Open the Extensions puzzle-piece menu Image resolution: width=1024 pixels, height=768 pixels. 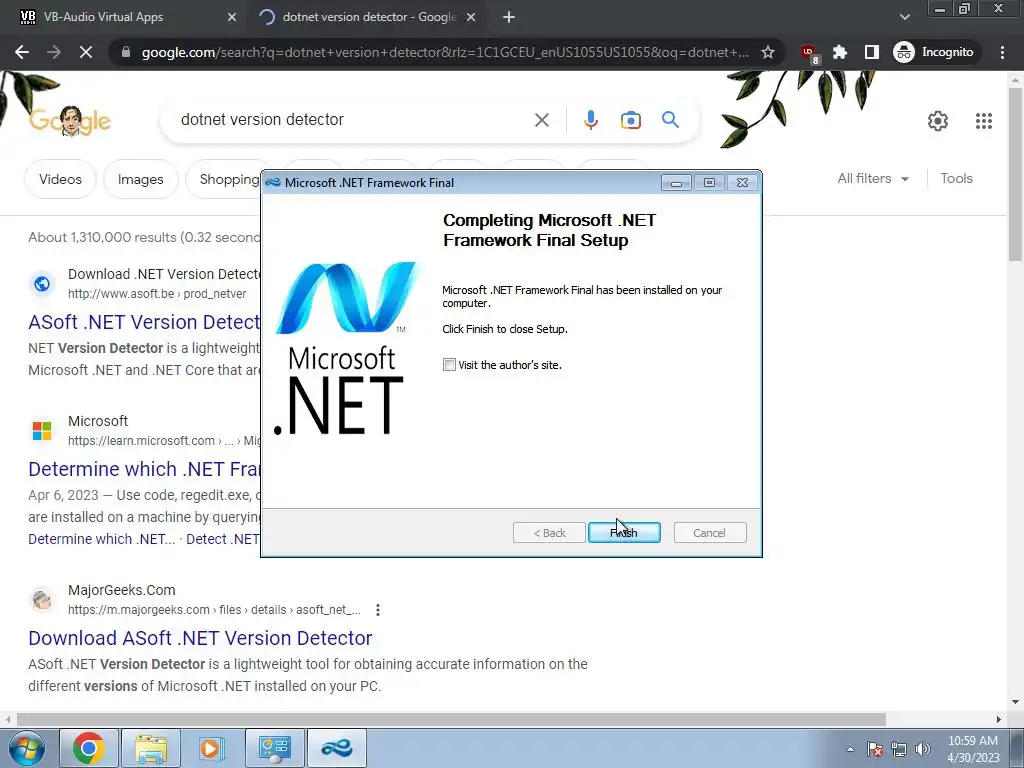[840, 52]
